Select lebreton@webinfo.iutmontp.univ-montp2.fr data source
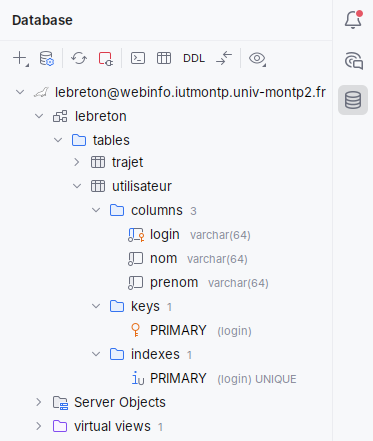Image resolution: width=373 pixels, height=441 pixels. pos(190,92)
